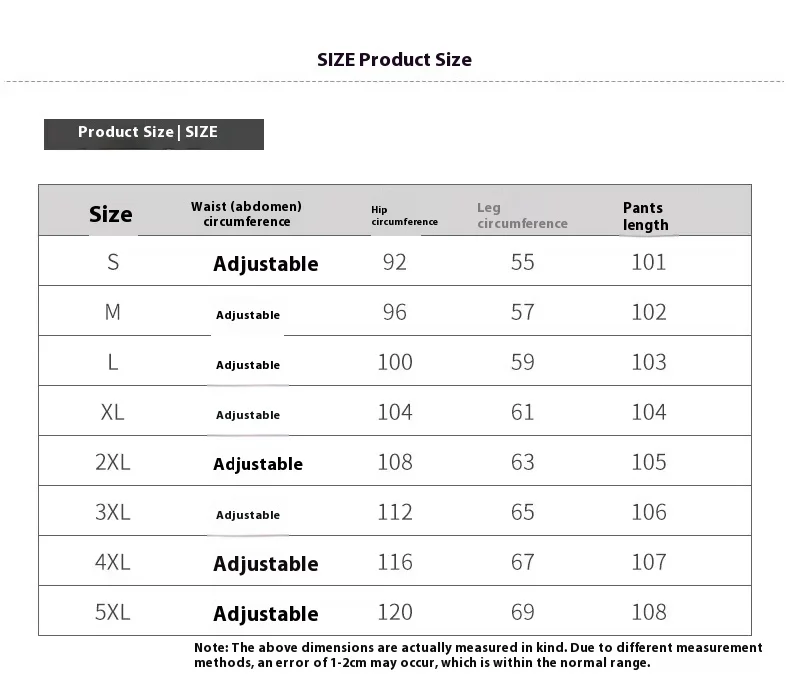Image resolution: width=790 pixels, height=697 pixels.
Task: Select hip circumference value 92
Action: (395, 262)
